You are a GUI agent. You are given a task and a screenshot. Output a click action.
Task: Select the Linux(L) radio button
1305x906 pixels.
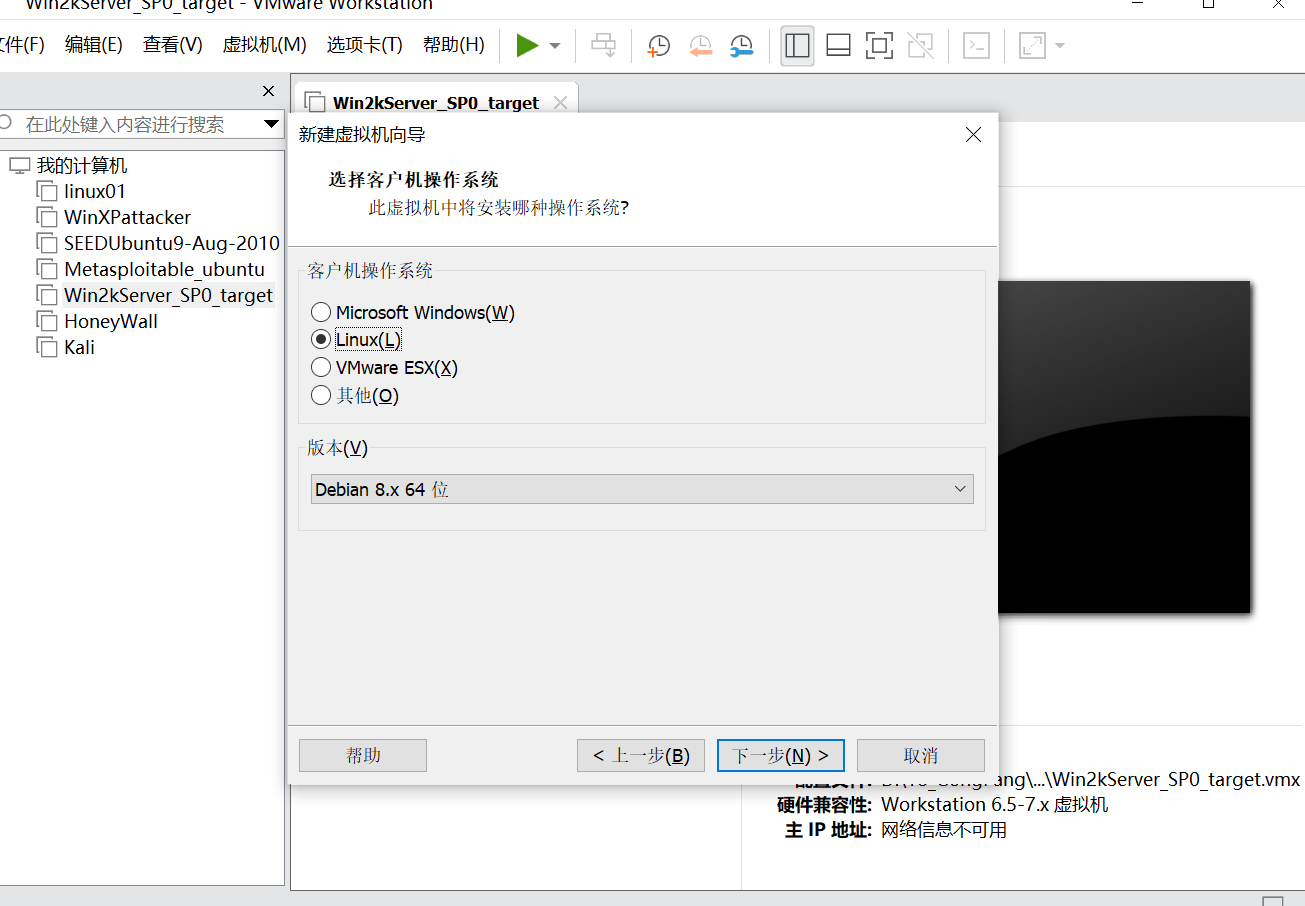pyautogui.click(x=321, y=340)
